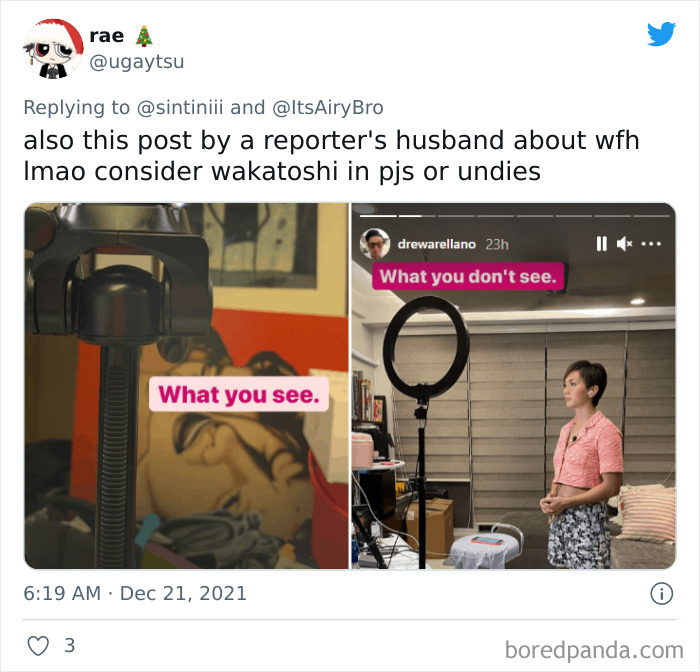Open the 6:19 AM Dec 21, 2021 timestamp
The height and width of the screenshot is (672, 700).
(135, 593)
